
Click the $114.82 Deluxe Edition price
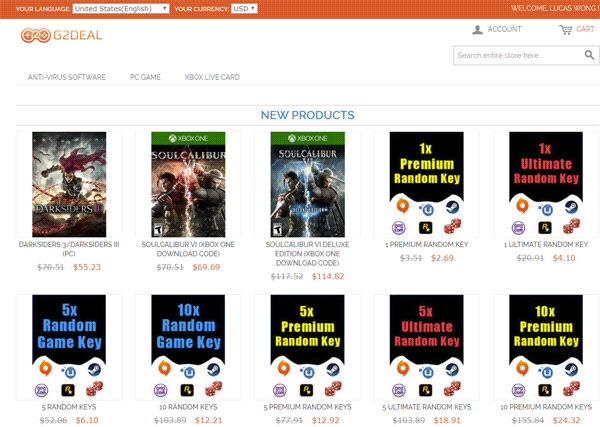tap(328, 276)
